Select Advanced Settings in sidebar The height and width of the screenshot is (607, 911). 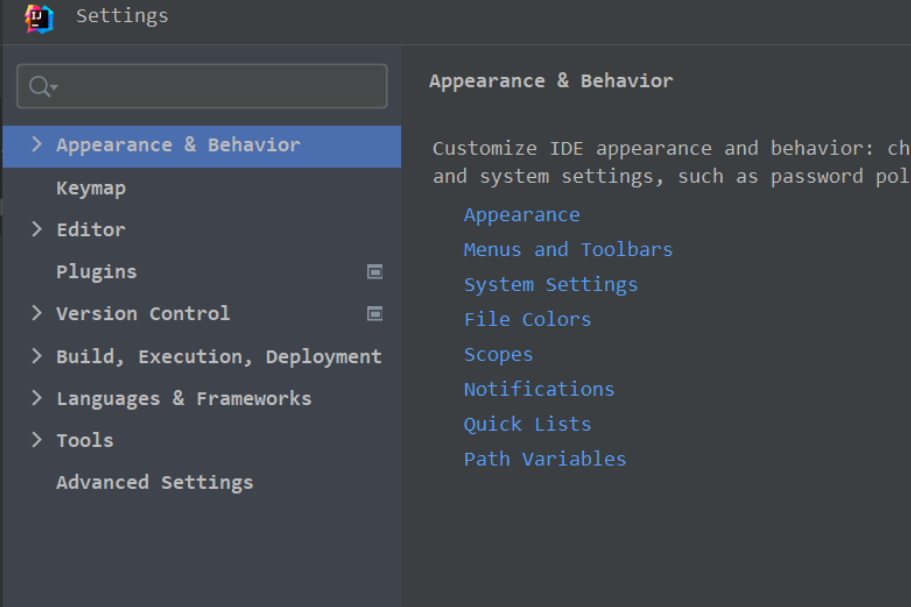click(155, 482)
